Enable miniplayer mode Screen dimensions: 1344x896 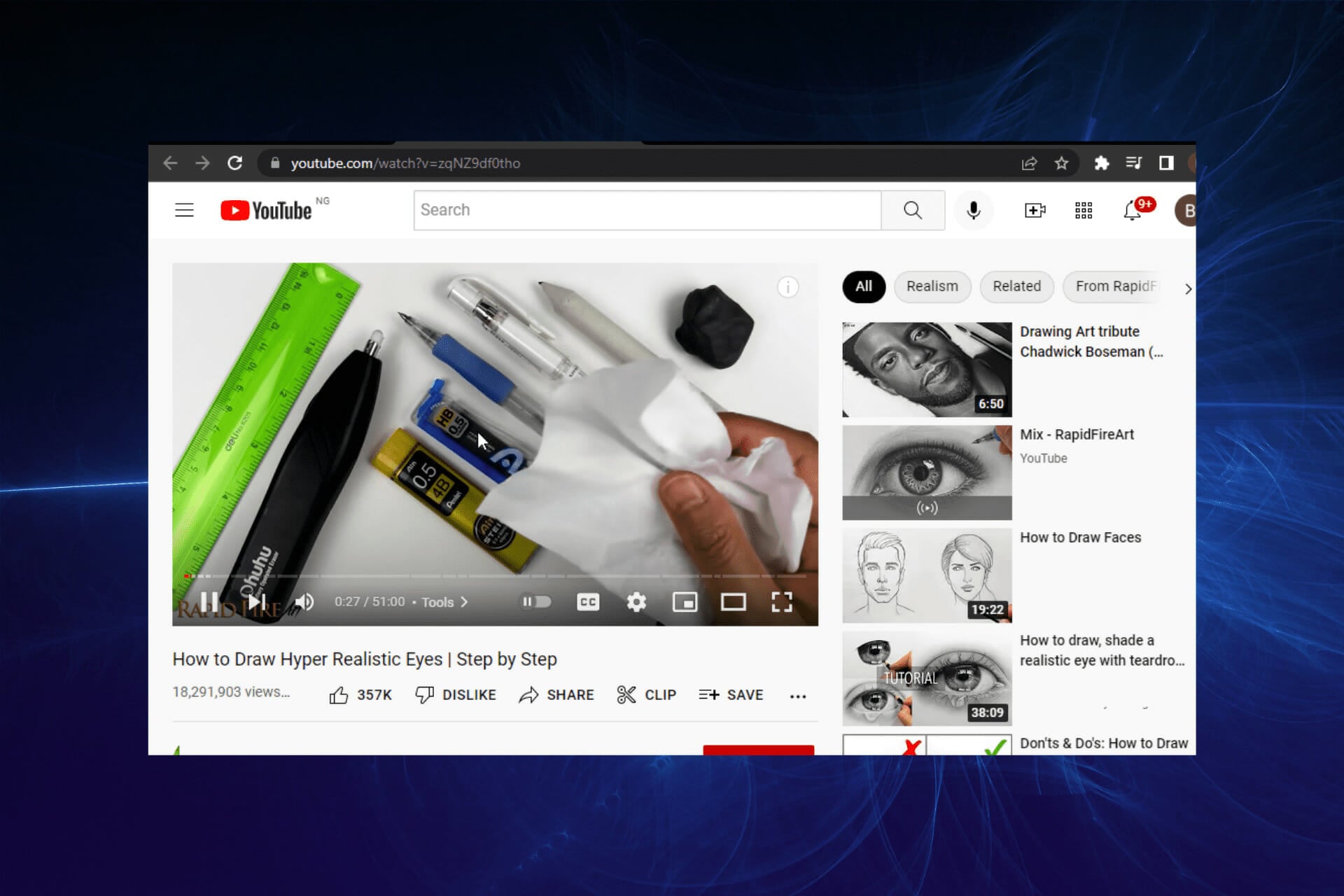pyautogui.click(x=685, y=602)
